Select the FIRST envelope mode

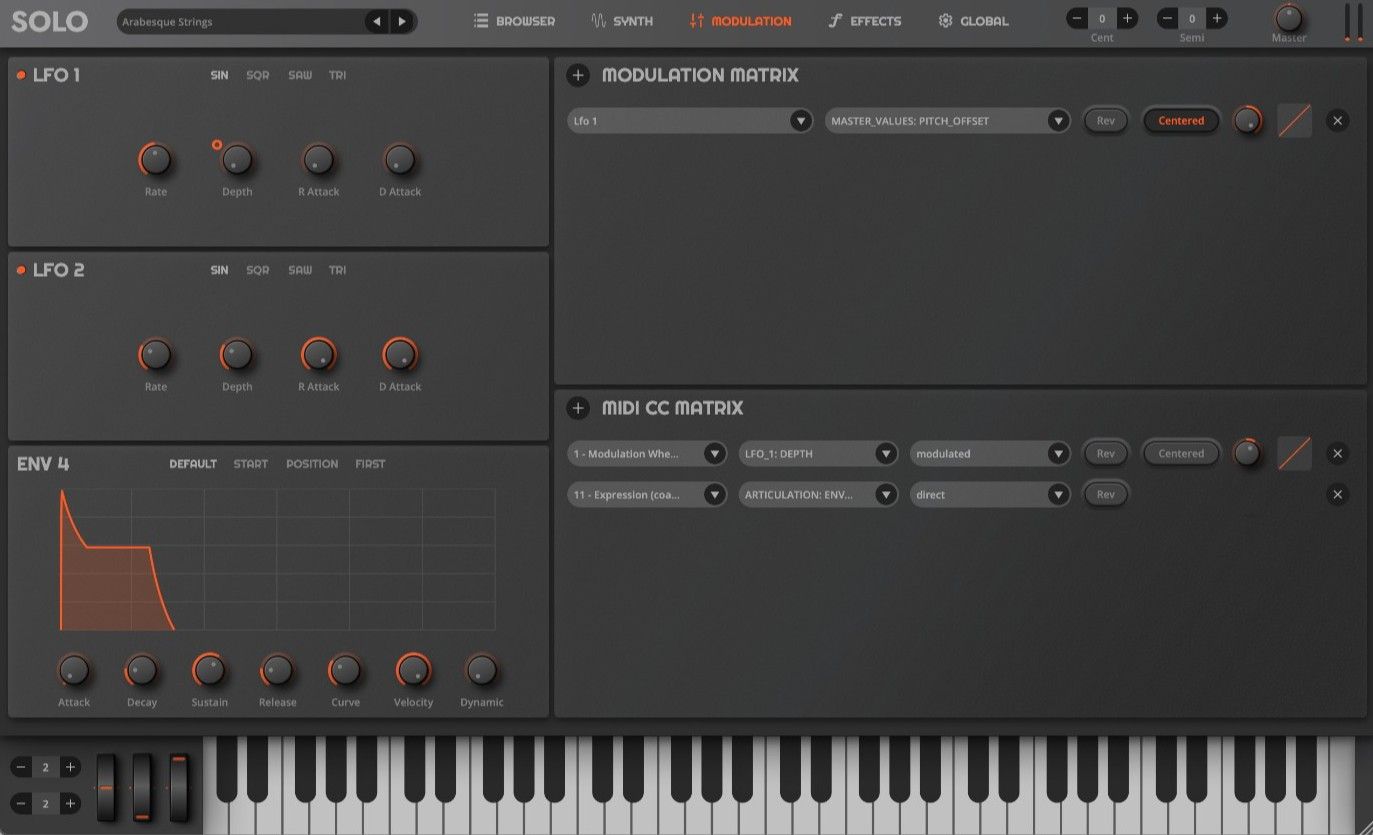[370, 463]
